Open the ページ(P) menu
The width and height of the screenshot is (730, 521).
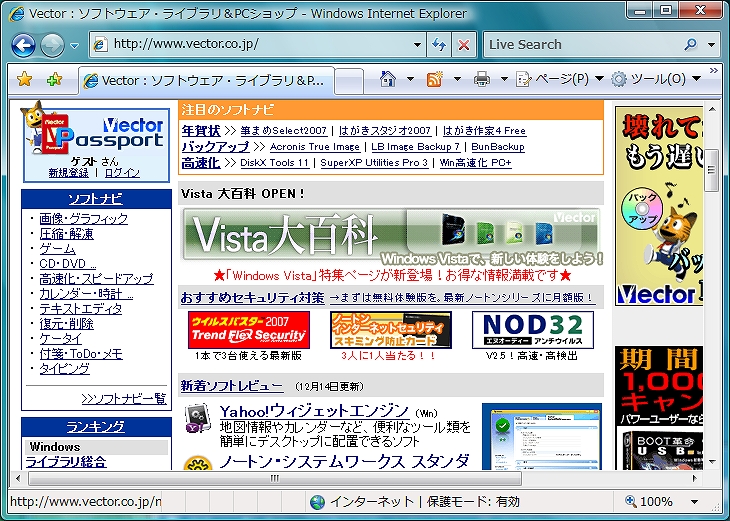(560, 79)
